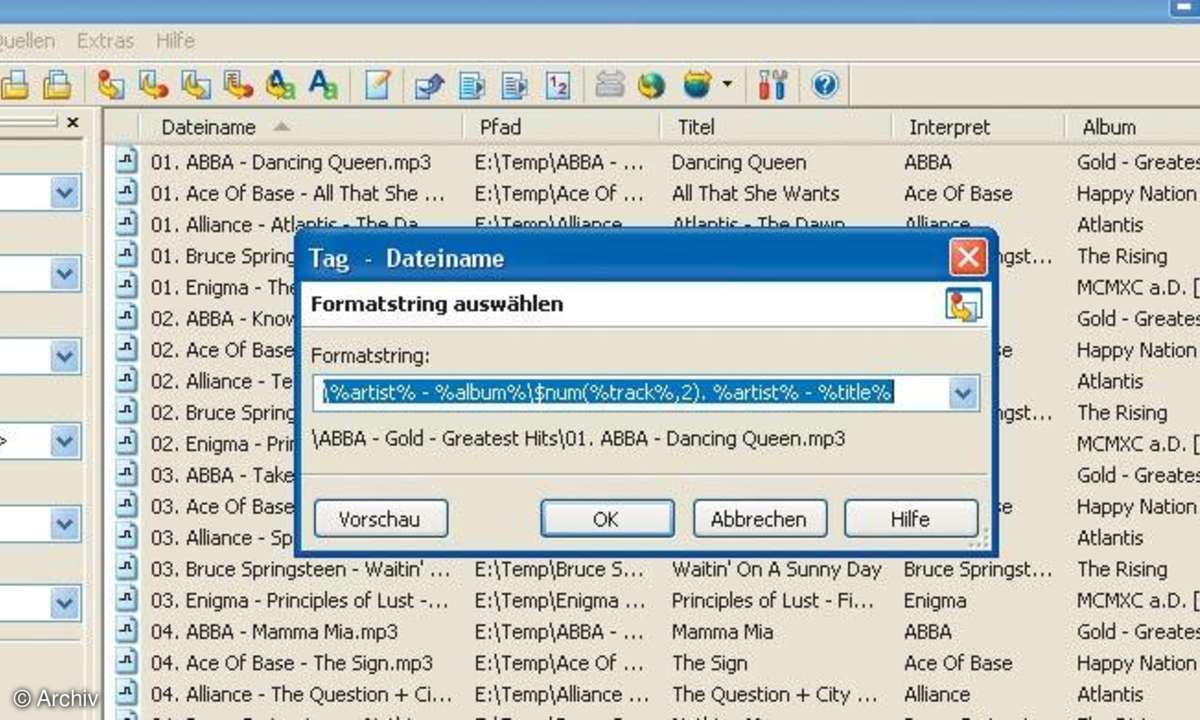Click the Tag - Filename converter toolbar icon
Screen dimensions: 1200x720
pos(110,86)
